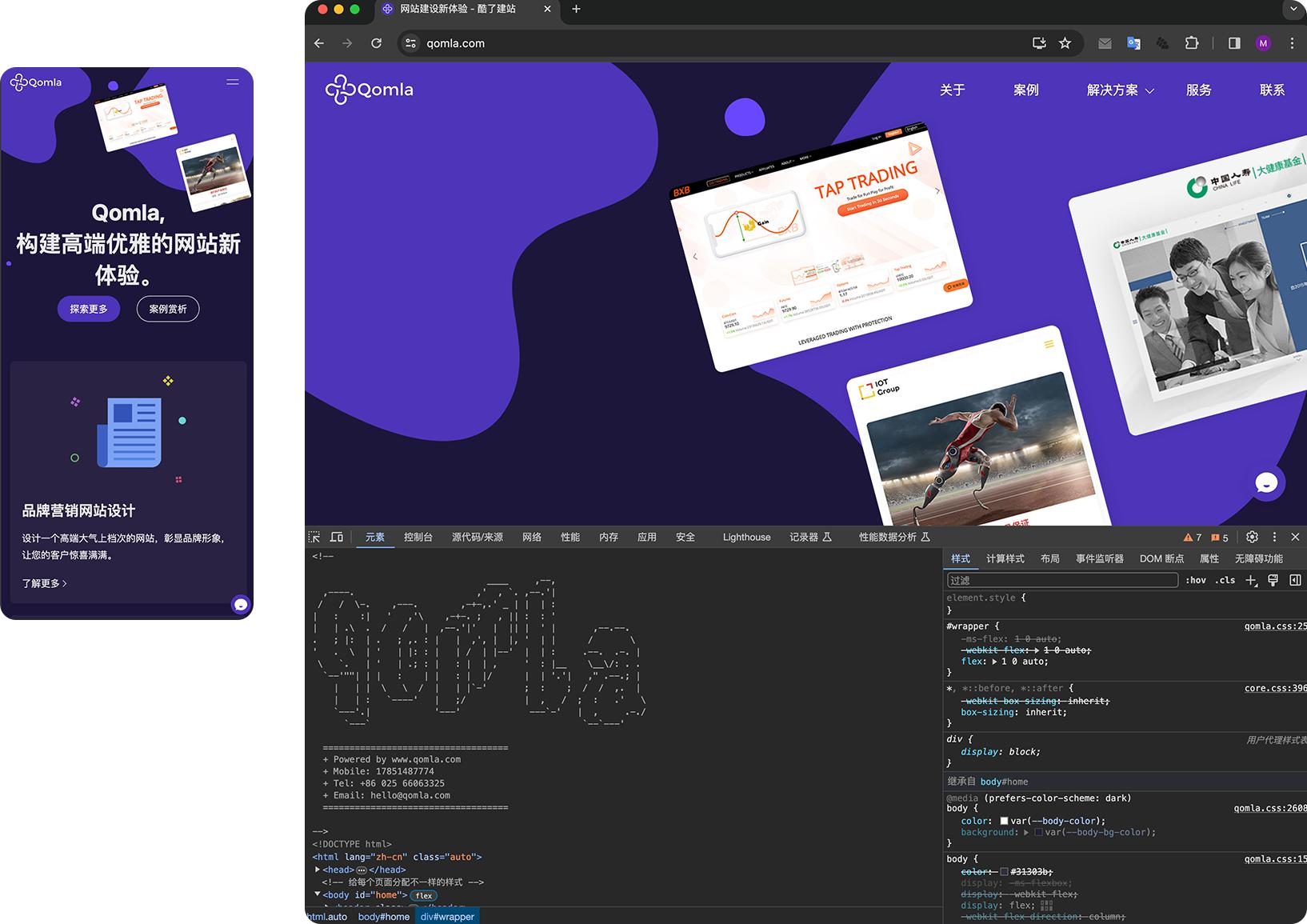Toggle the .cls class editor
1307x924 pixels.
point(1225,580)
